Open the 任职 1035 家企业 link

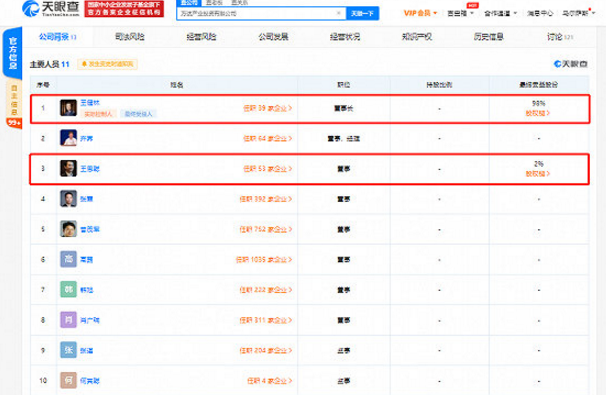click(x=264, y=260)
